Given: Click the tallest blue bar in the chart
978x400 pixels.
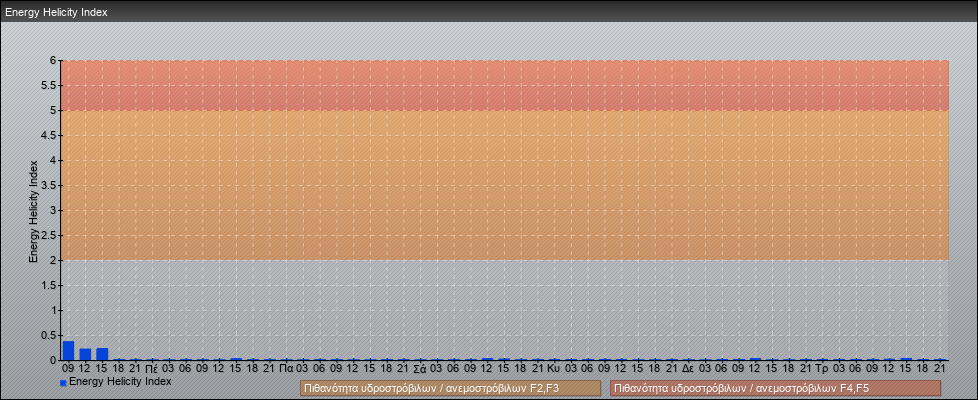Looking at the screenshot, I should [69, 351].
